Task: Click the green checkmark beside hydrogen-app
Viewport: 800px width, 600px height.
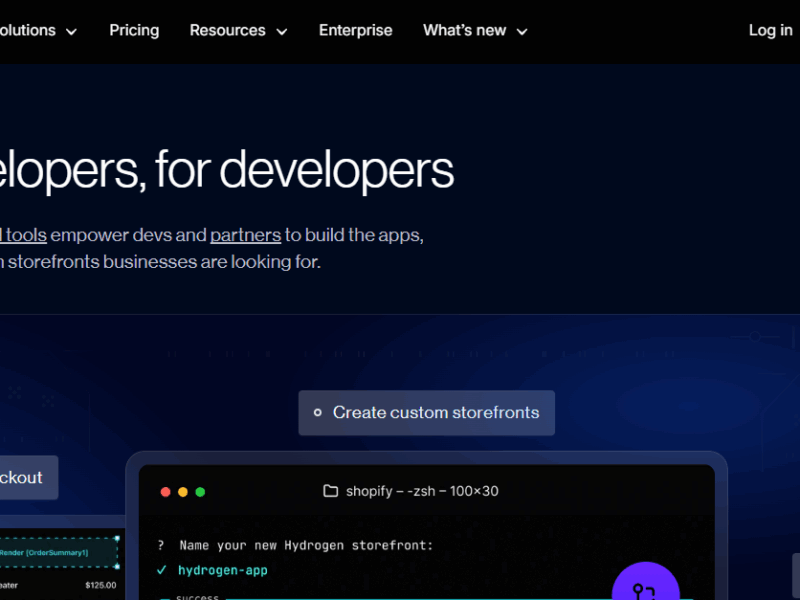Action: pos(161,570)
